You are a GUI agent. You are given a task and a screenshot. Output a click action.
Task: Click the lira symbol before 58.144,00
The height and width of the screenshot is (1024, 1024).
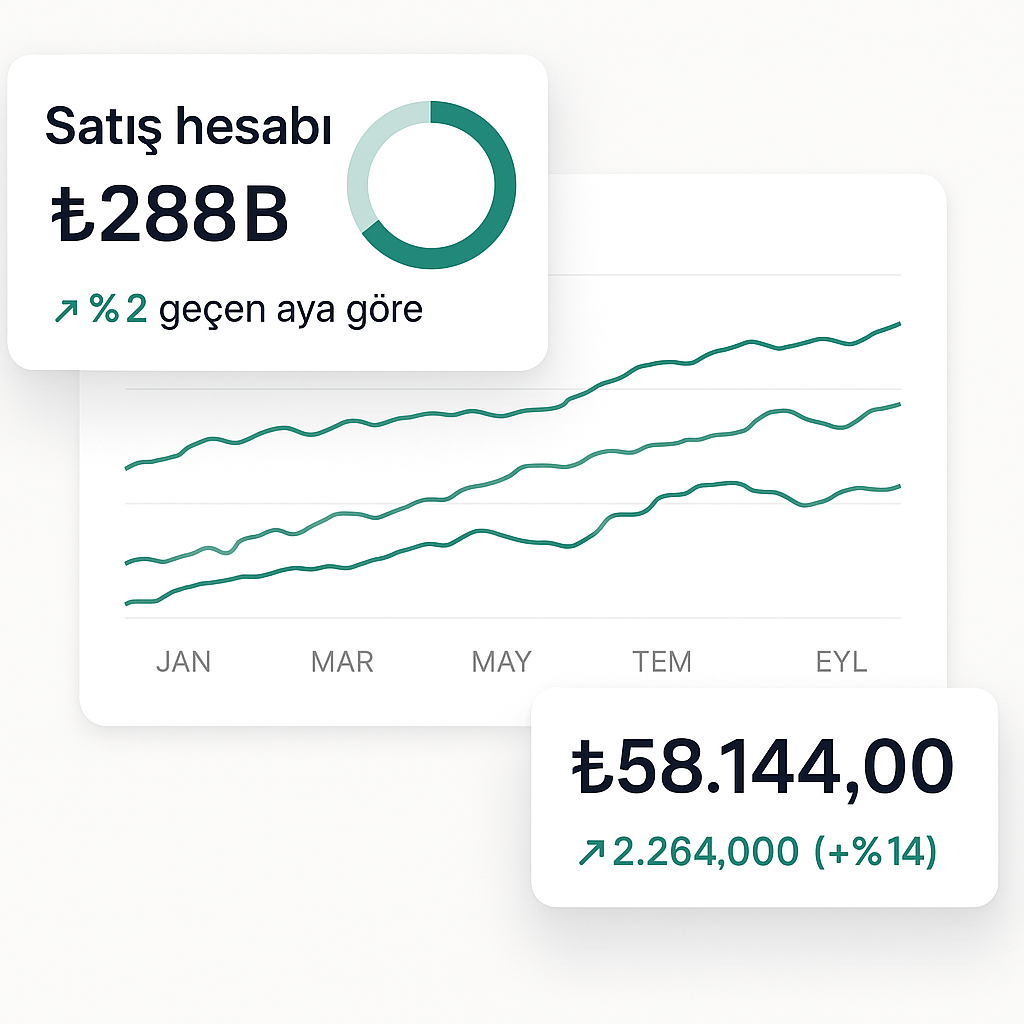[x=592, y=766]
